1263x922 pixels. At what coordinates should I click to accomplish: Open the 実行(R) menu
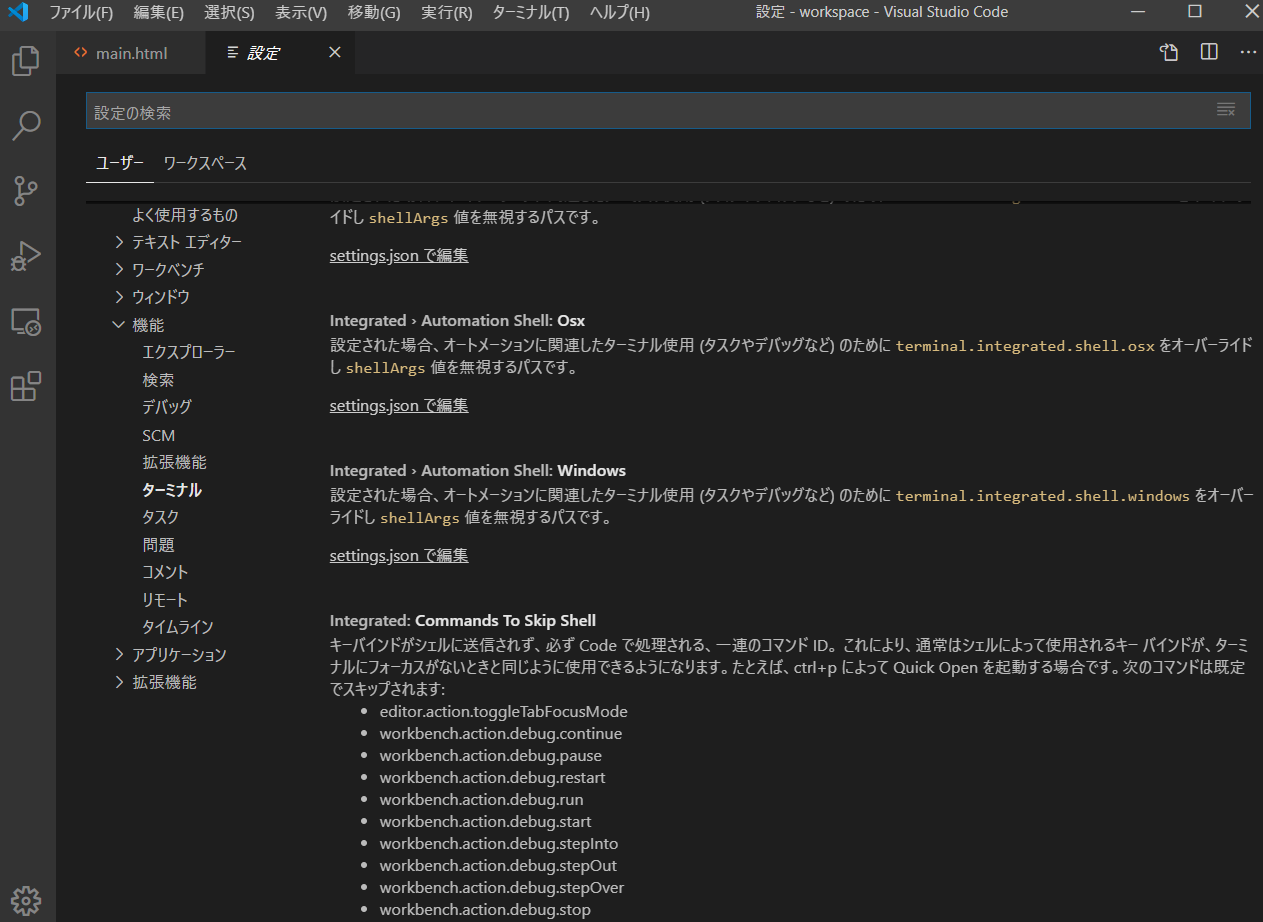447,12
